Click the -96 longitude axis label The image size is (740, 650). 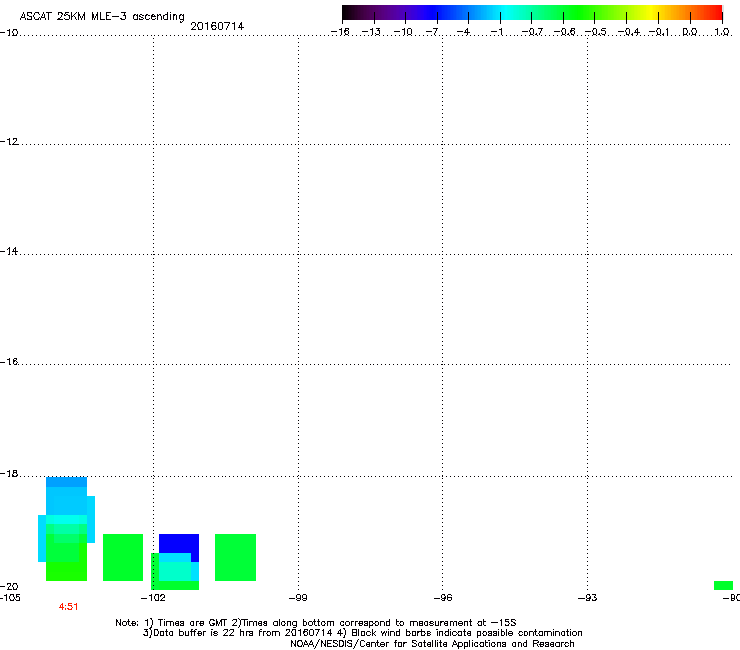point(443,598)
